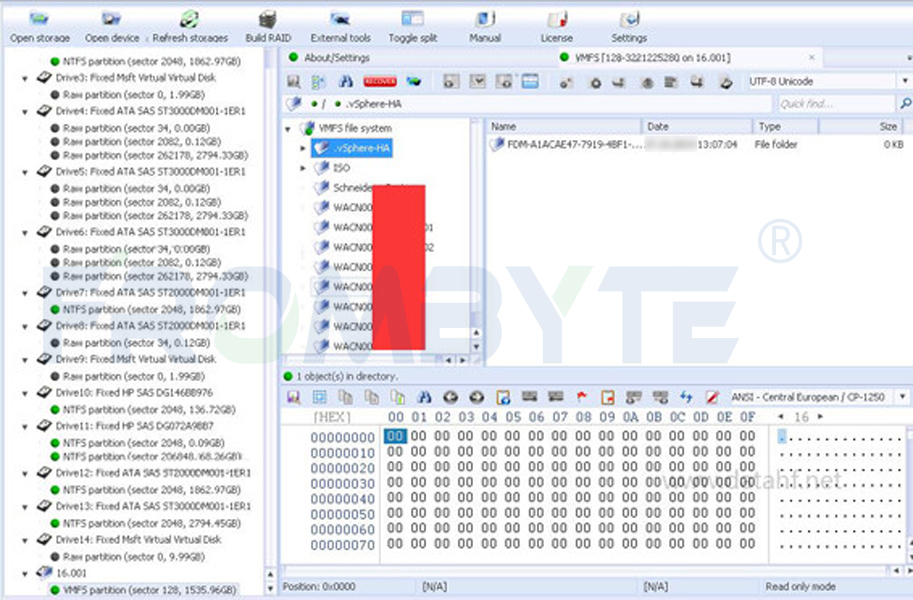The height and width of the screenshot is (600, 913).
Task: Click the tree-structure icon in explorer toolbar
Action: [x=319, y=82]
